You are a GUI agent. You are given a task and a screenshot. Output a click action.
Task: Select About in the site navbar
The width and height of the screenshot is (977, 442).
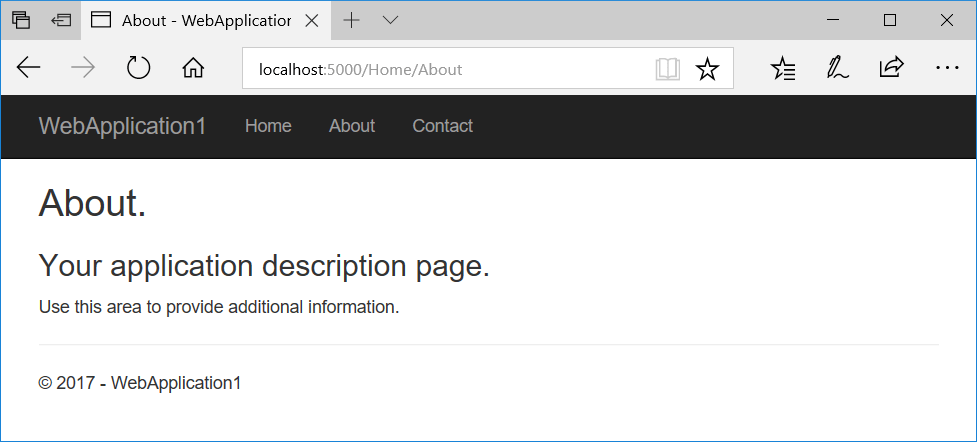[352, 126]
